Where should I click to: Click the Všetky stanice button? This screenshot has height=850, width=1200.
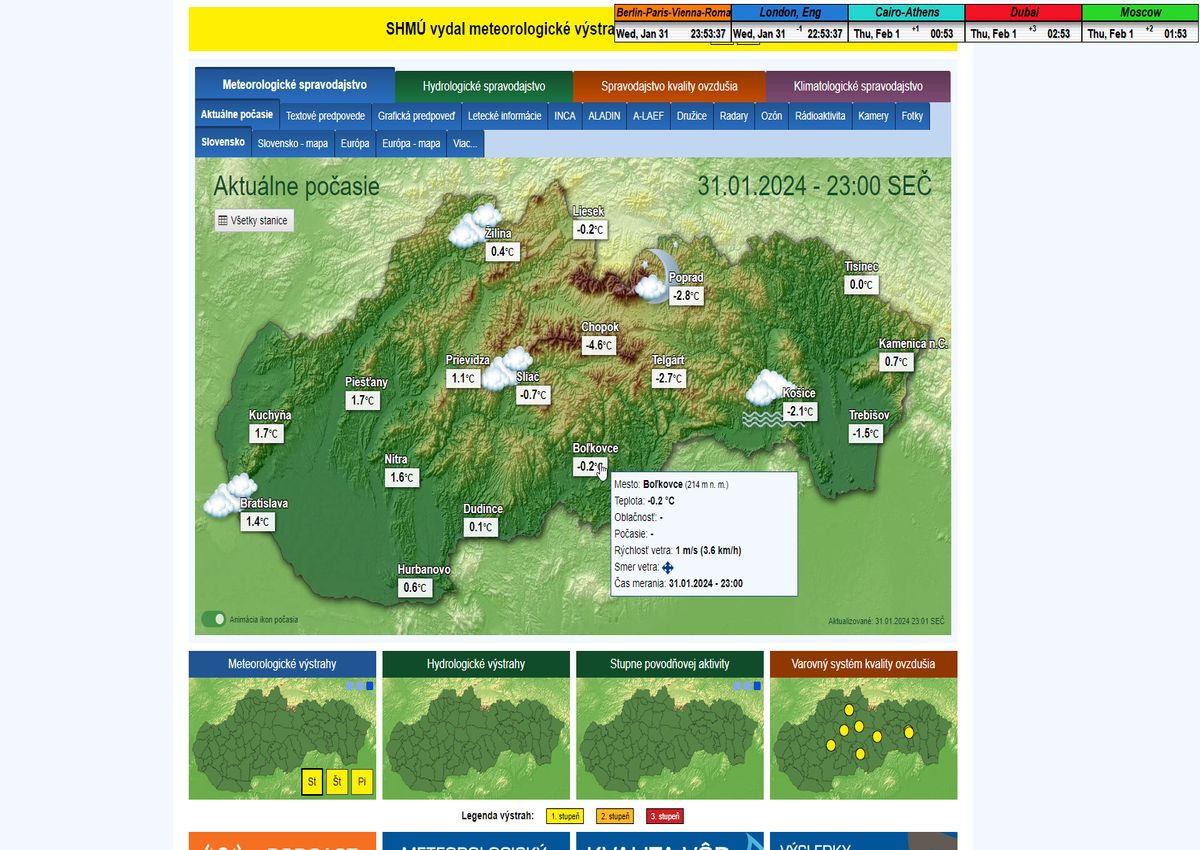coord(254,220)
